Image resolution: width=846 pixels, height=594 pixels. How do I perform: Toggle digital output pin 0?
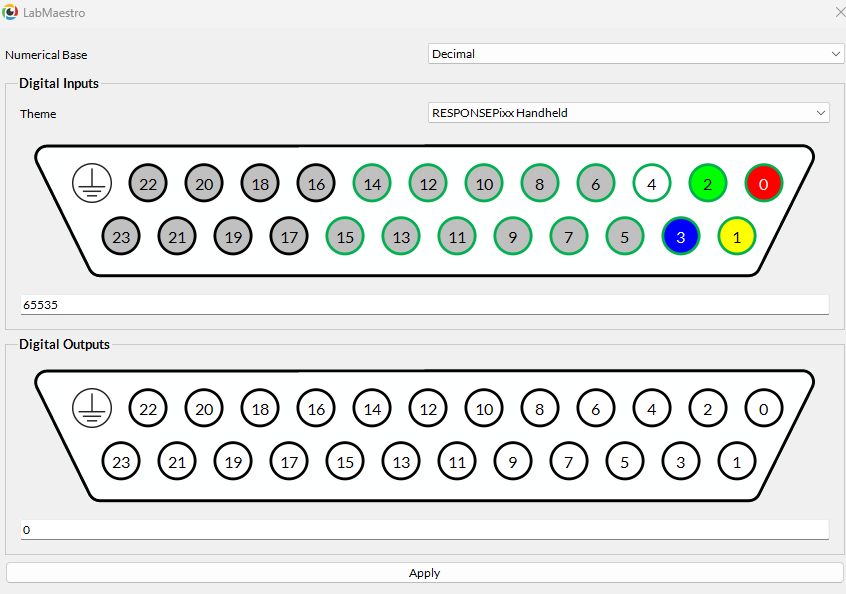(764, 408)
